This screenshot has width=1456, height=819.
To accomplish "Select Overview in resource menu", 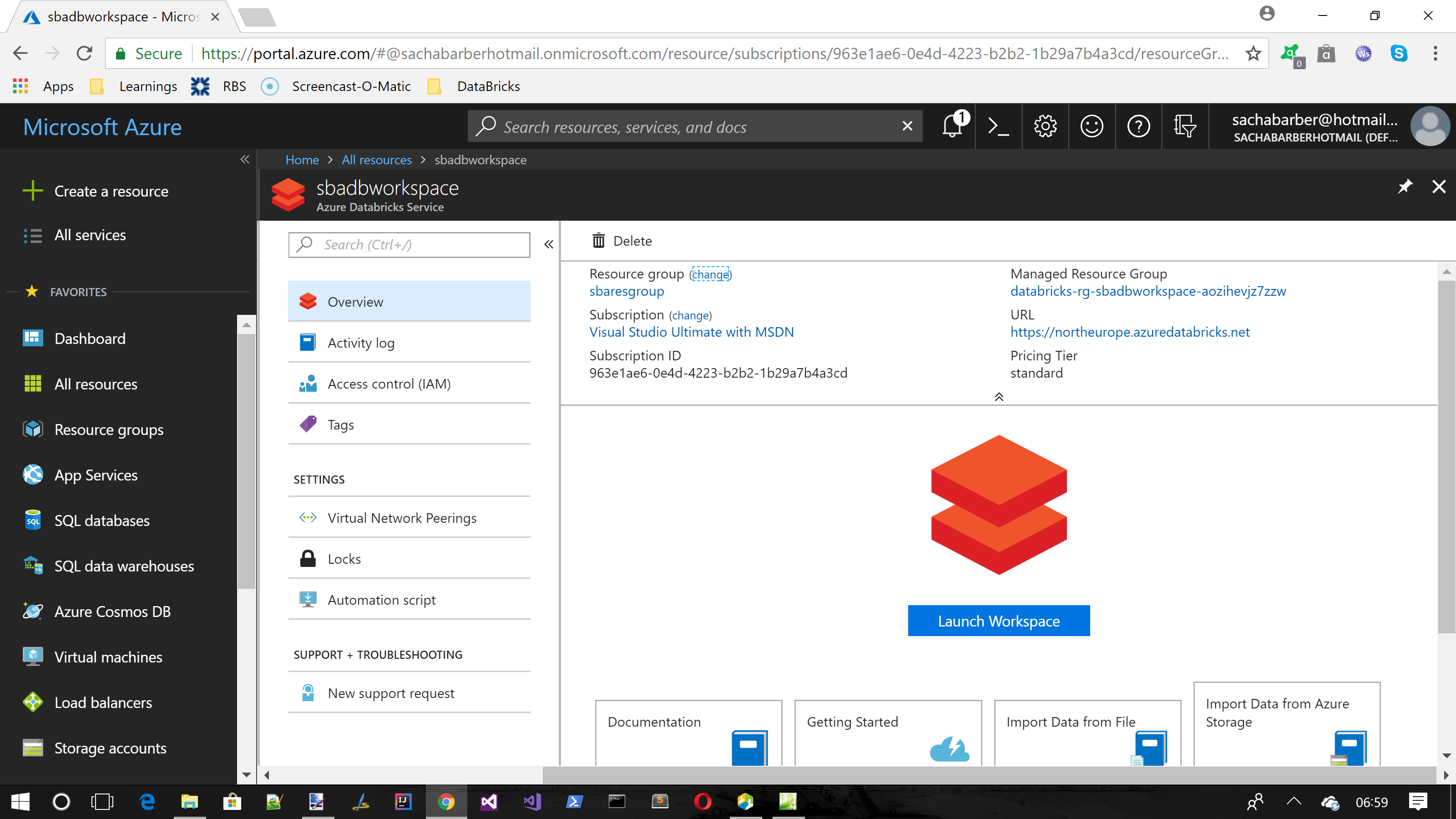I will click(409, 301).
